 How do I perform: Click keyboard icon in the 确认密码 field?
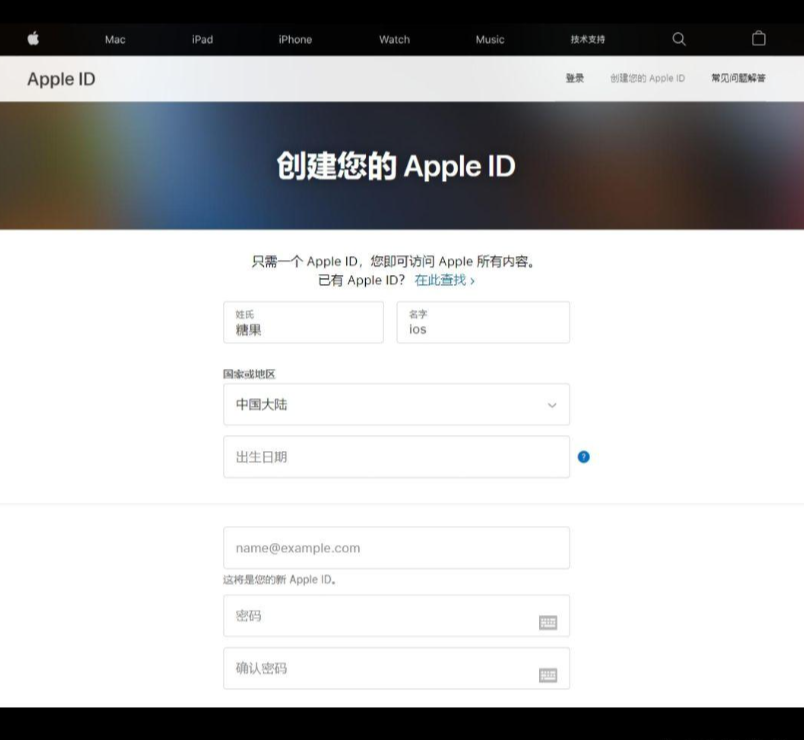[x=547, y=674]
